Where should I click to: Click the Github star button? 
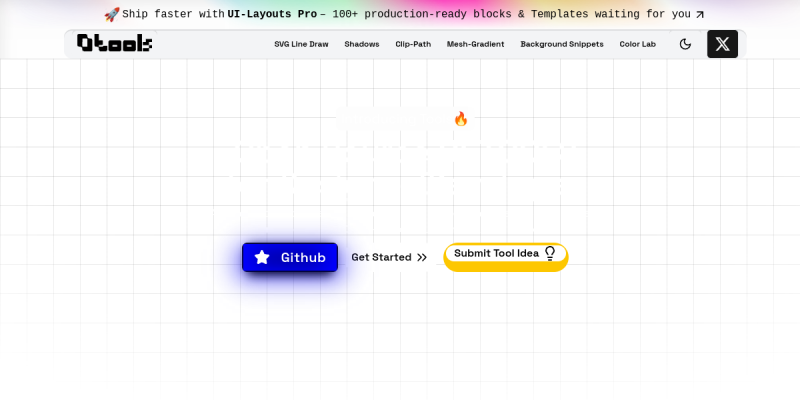click(290, 257)
